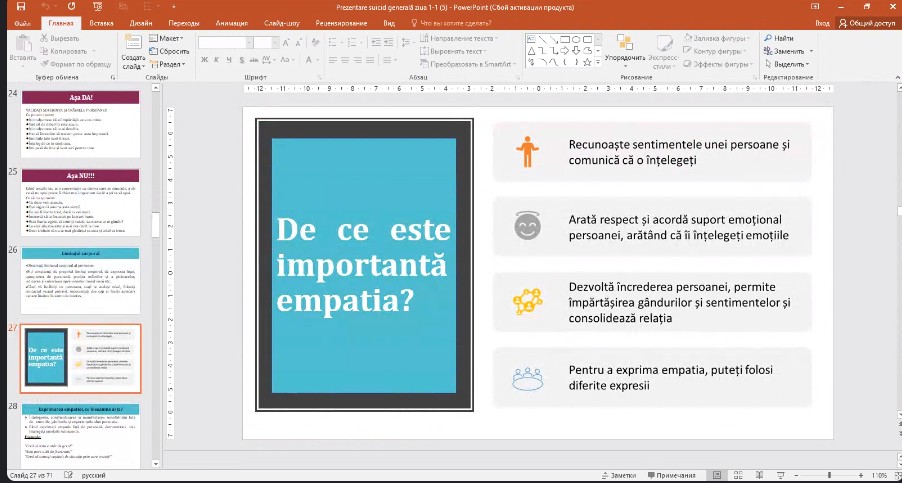Open the Select (Выделить) dropdown
Image resolution: width=902 pixels, height=483 pixels.
[x=790, y=63]
